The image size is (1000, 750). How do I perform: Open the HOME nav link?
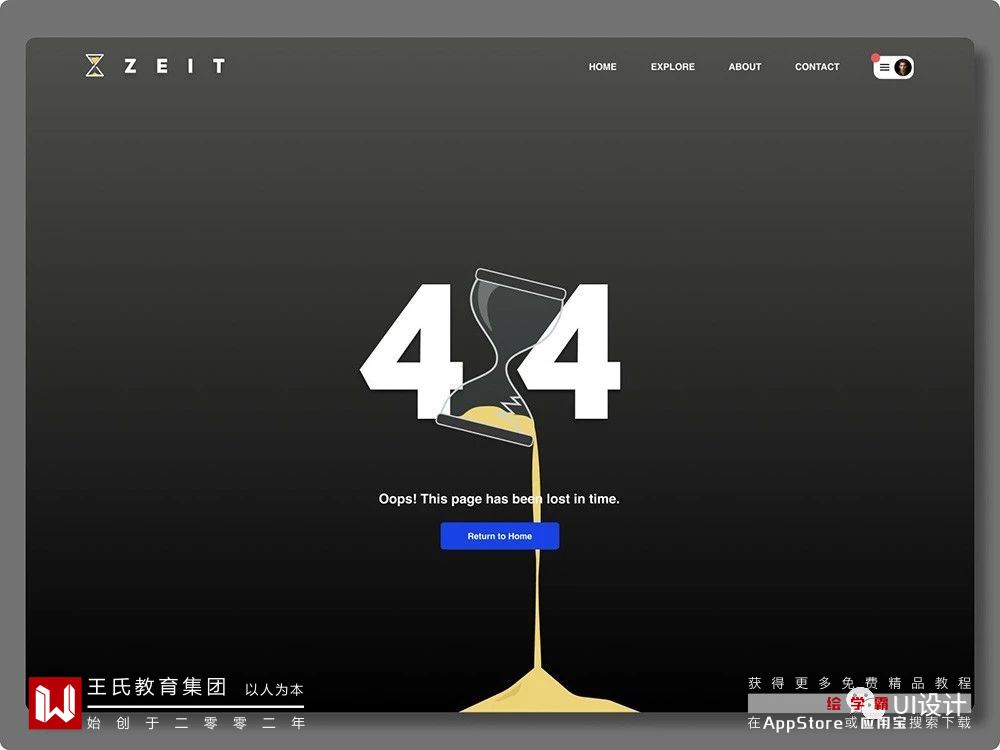point(602,66)
